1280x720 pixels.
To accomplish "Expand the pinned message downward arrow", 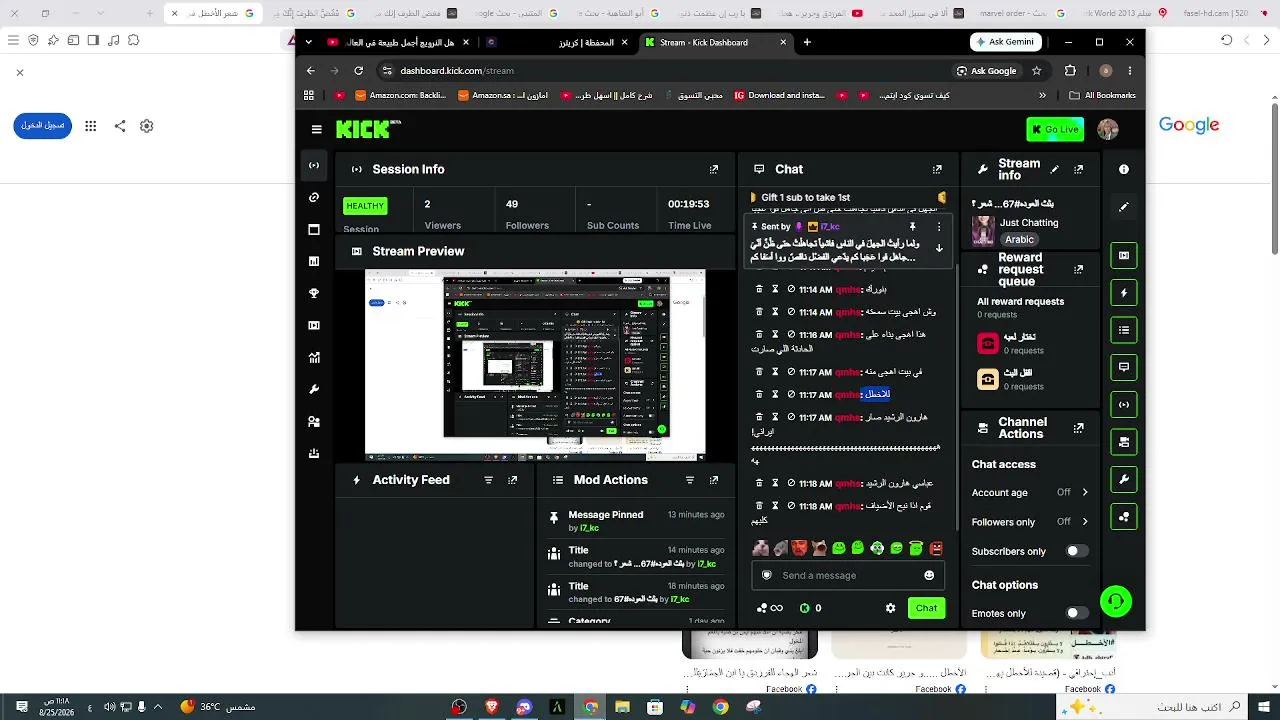I will click(x=939, y=248).
